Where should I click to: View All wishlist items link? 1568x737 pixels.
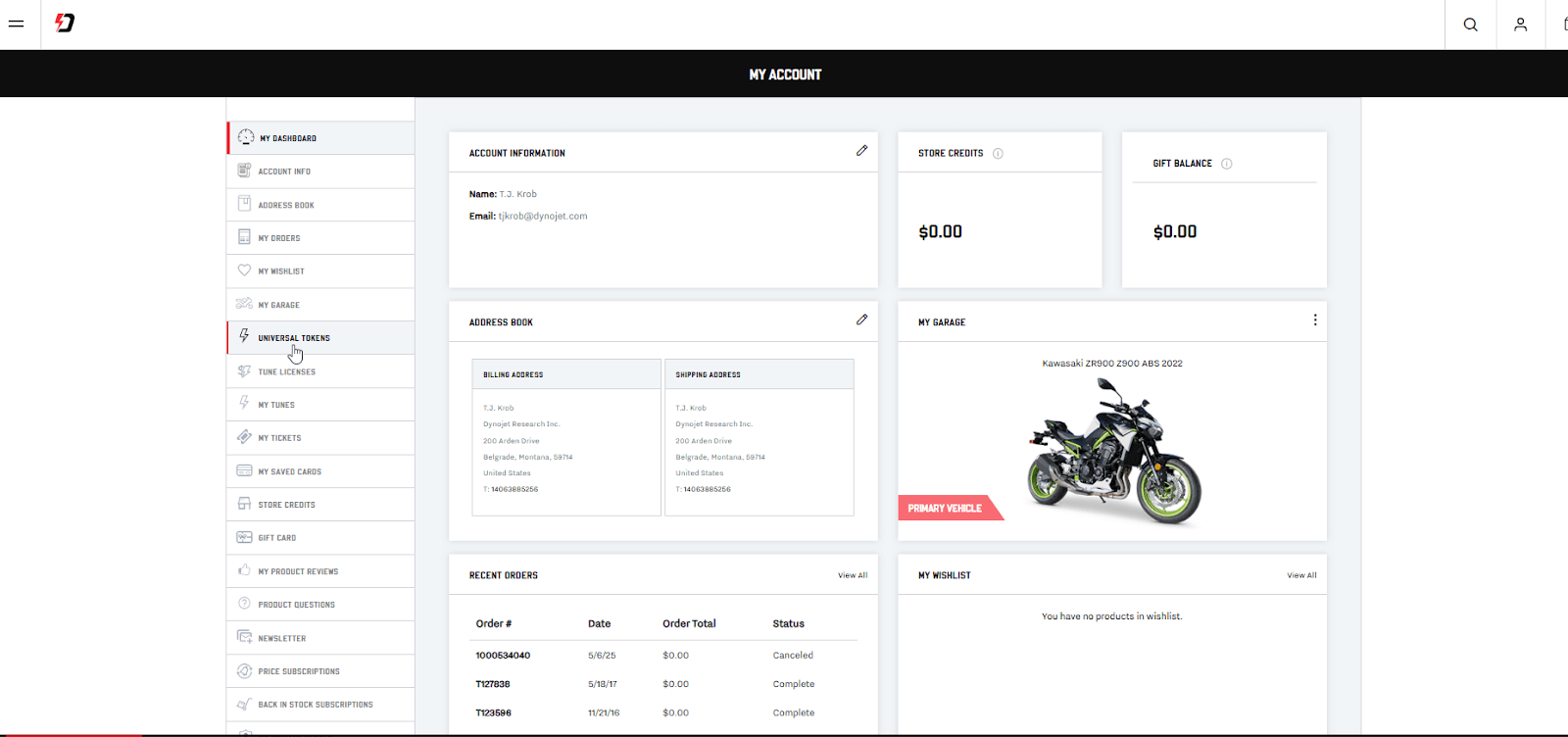click(1301, 575)
